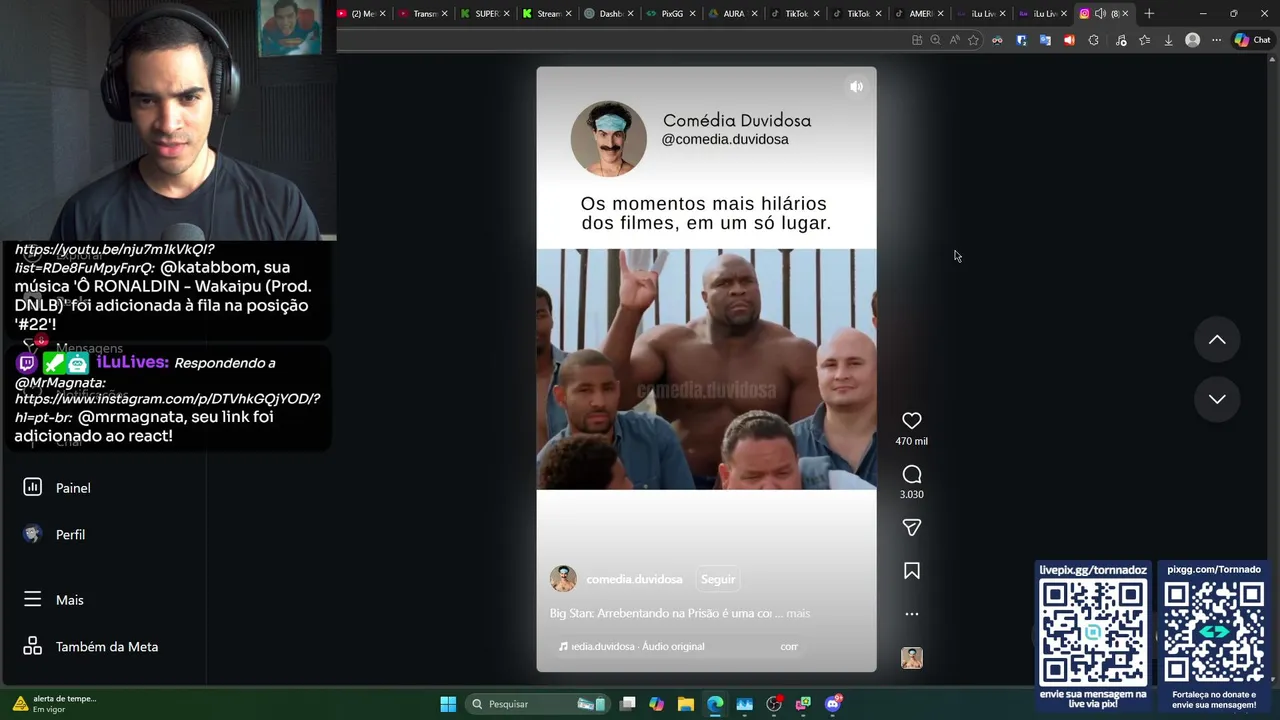
Task: Click the 'alerta de tempe...' weather widget
Action: click(55, 704)
